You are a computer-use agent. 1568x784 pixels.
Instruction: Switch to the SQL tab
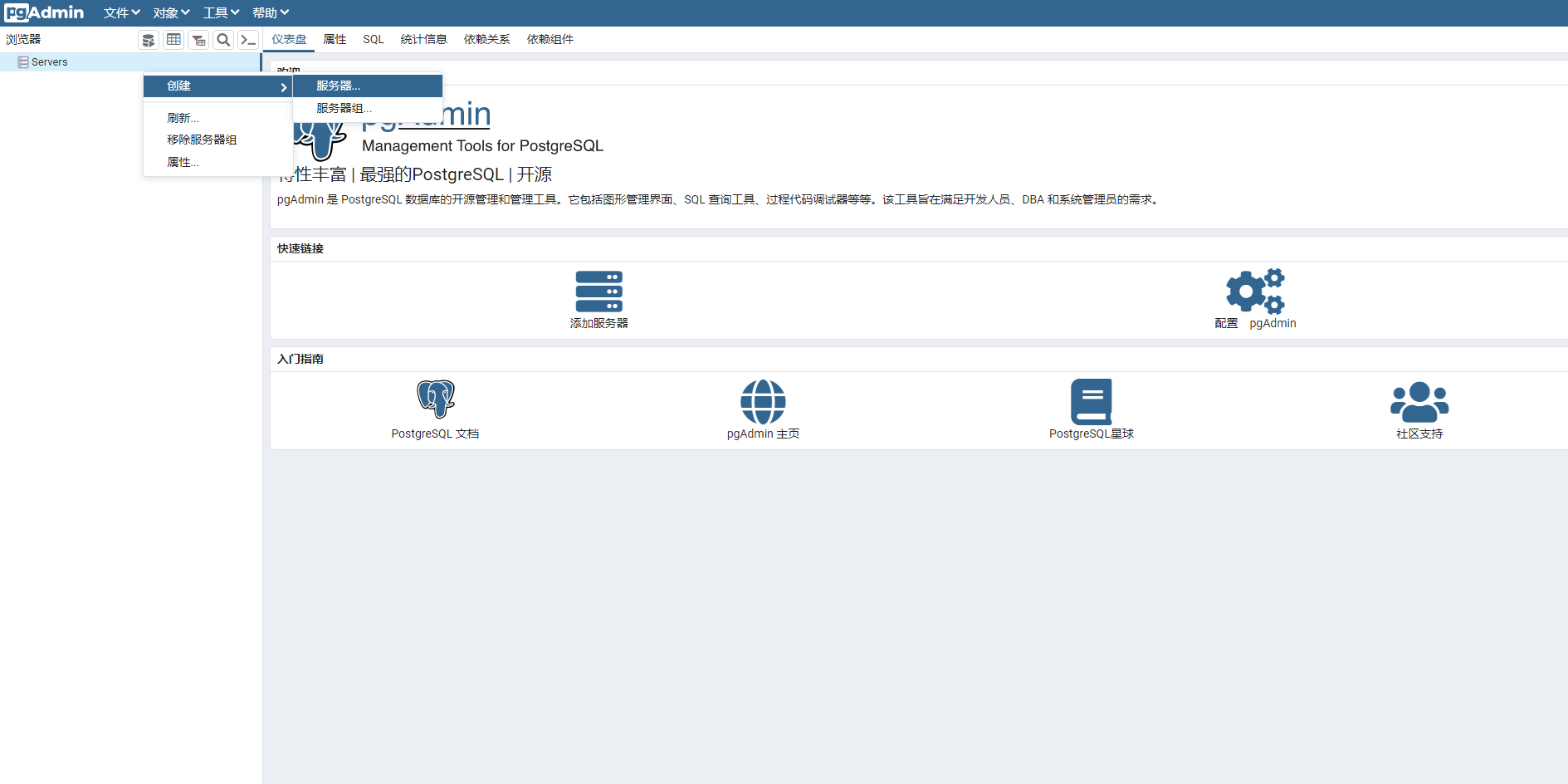pos(374,39)
